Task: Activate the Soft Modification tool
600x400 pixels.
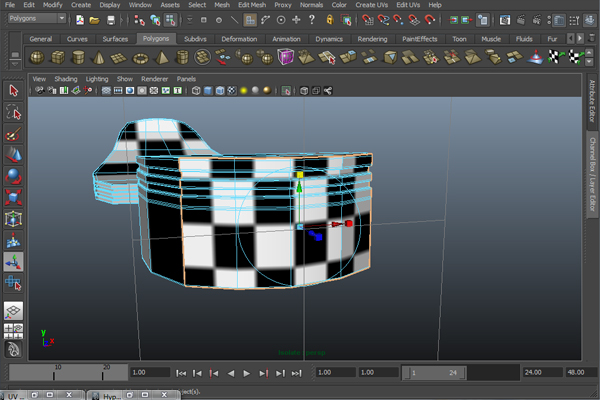Action: click(13, 240)
